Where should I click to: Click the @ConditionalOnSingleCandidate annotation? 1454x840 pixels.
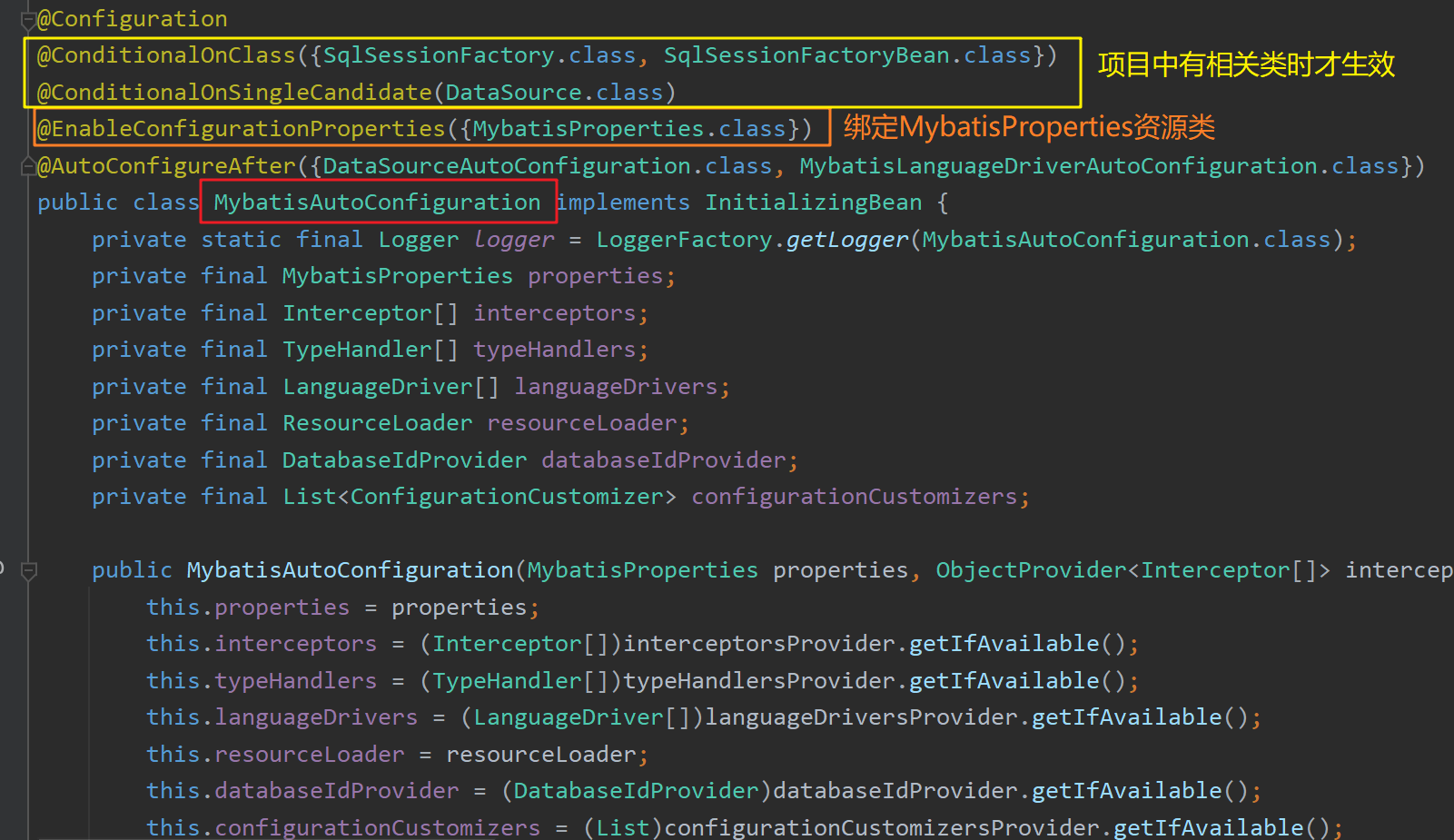pyautogui.click(x=234, y=93)
